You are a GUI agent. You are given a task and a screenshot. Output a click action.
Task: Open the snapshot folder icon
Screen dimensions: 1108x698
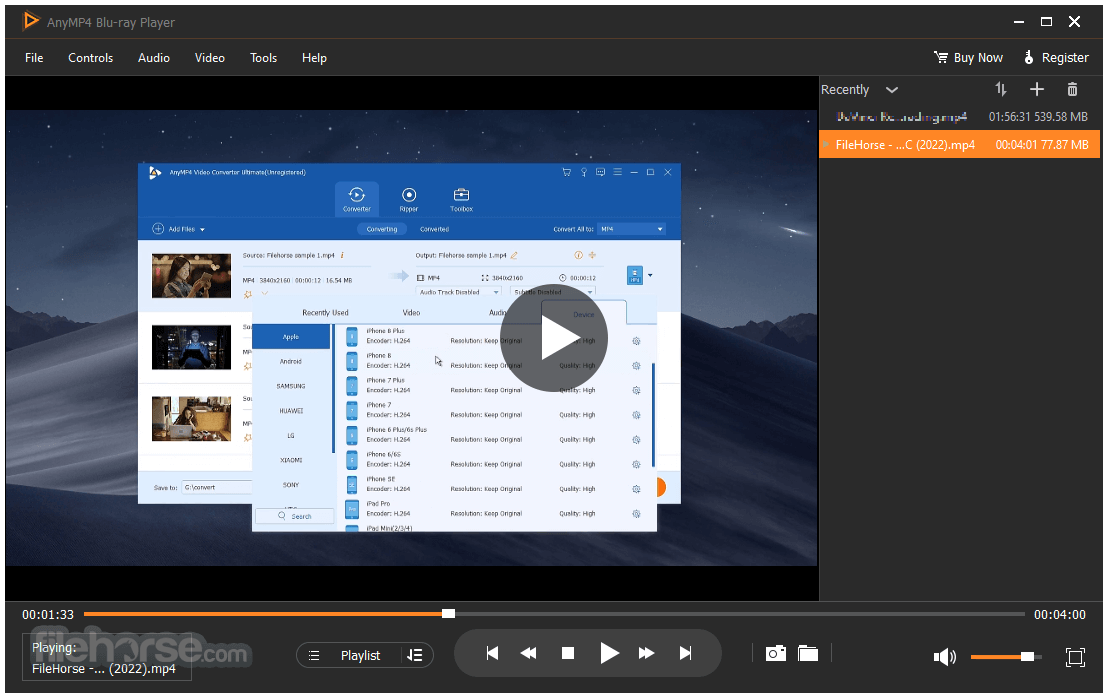click(x=808, y=653)
